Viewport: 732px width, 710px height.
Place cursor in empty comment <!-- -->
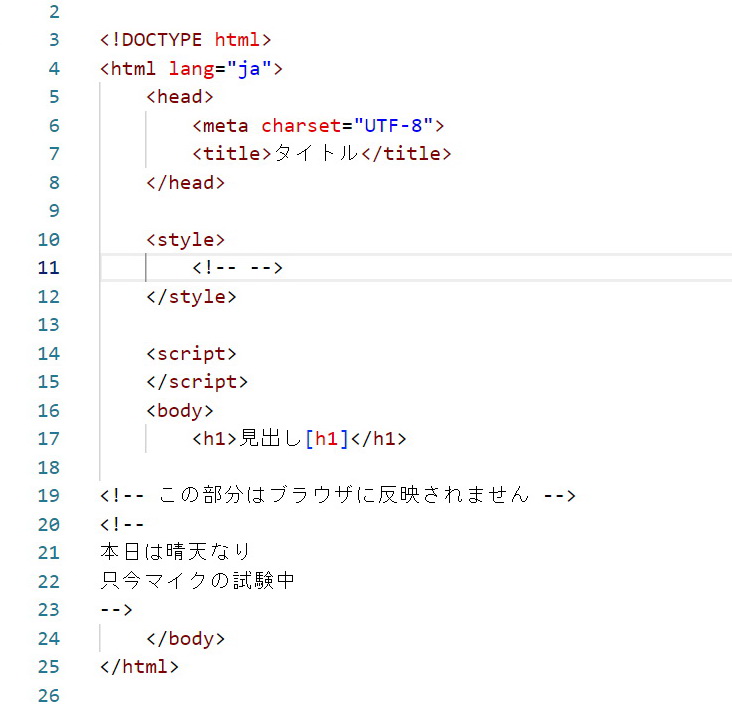pos(238,267)
